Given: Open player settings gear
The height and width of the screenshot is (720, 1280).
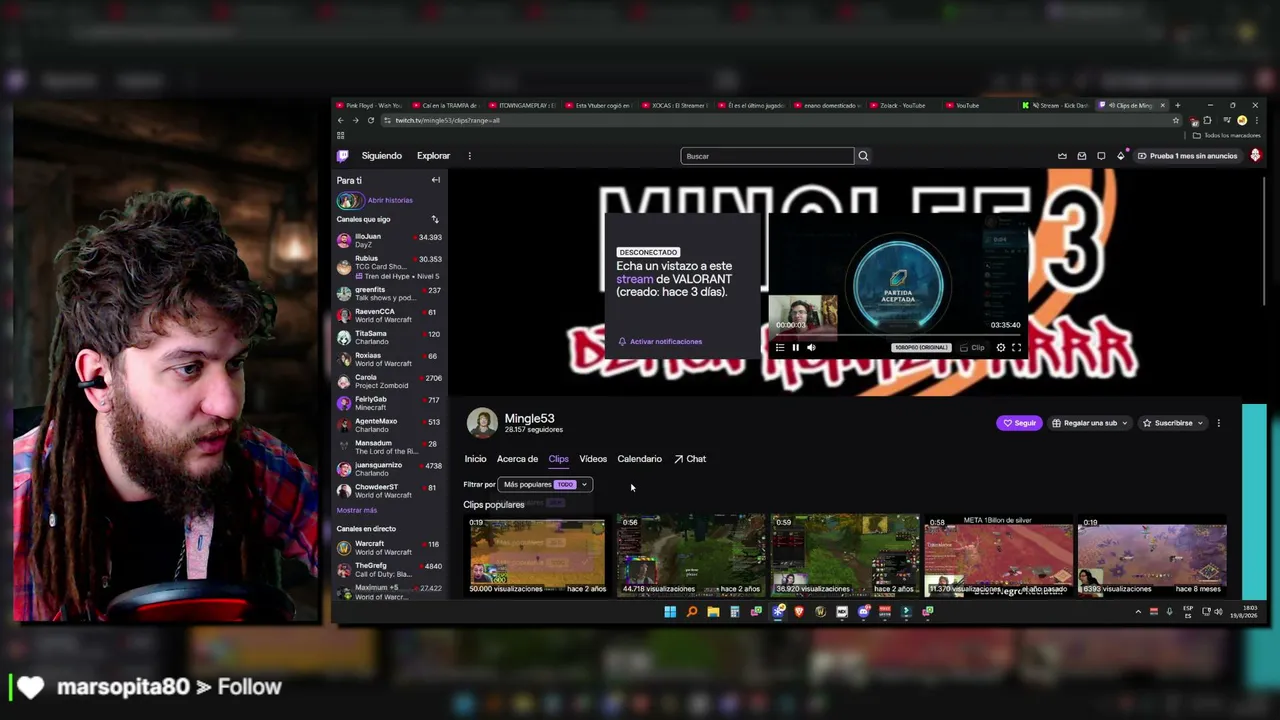Looking at the screenshot, I should (1001, 348).
